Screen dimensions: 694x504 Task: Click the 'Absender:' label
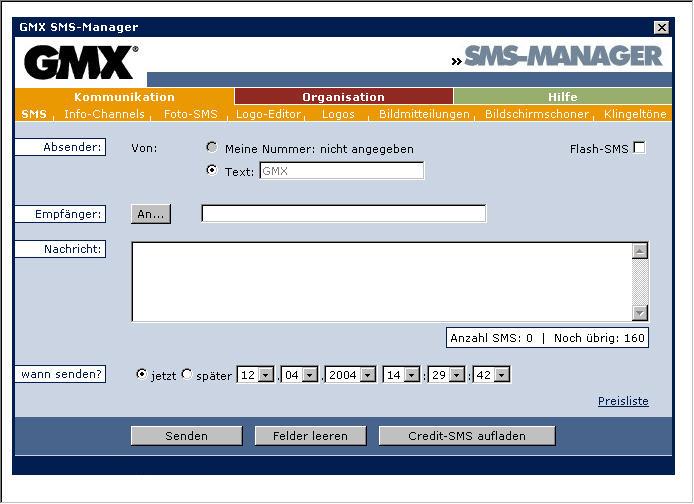[60, 147]
